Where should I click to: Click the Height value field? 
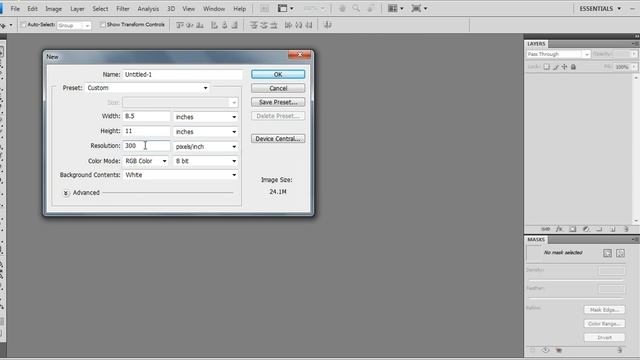coord(147,131)
